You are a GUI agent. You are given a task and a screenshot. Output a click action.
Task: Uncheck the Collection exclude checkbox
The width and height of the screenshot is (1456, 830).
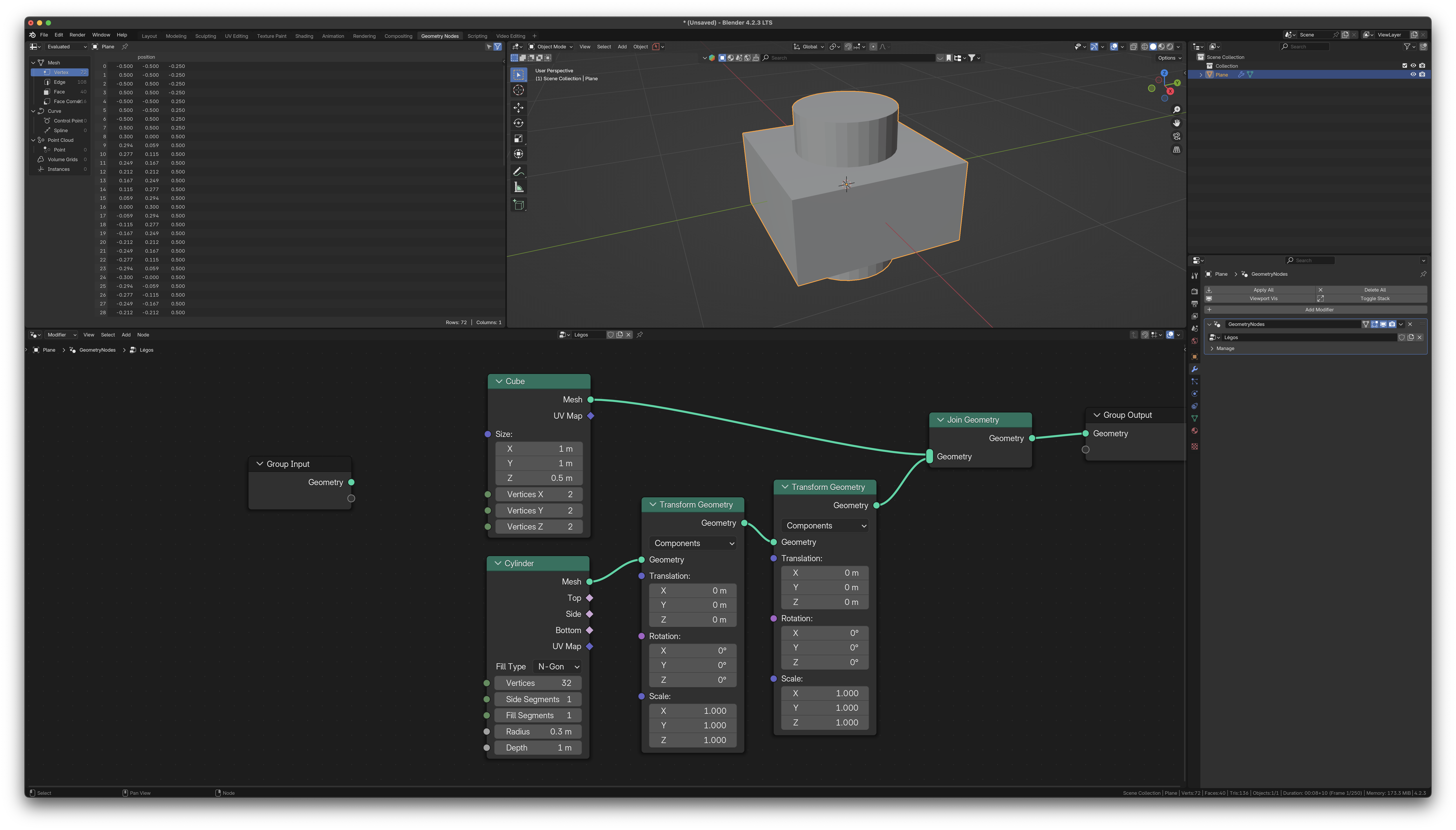tap(1405, 66)
